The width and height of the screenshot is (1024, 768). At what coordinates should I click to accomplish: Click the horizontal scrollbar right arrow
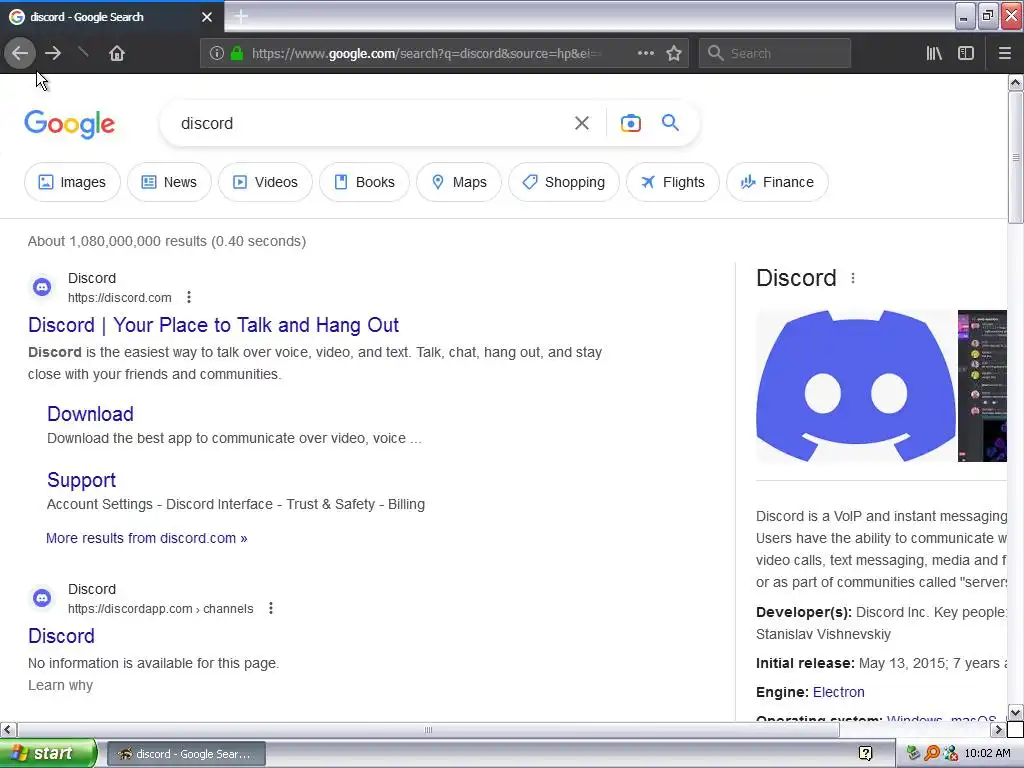point(998,729)
